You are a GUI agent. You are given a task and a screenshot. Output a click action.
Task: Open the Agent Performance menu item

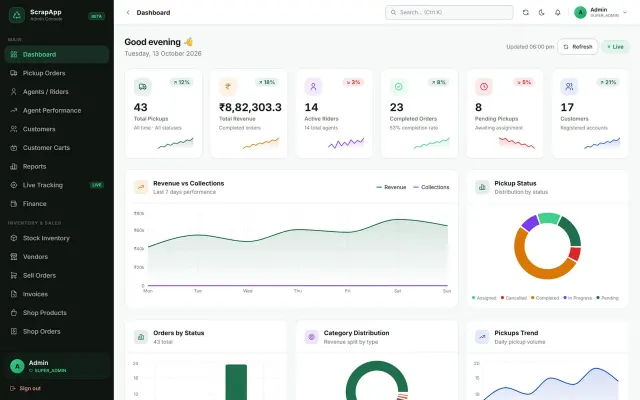pyautogui.click(x=57, y=110)
